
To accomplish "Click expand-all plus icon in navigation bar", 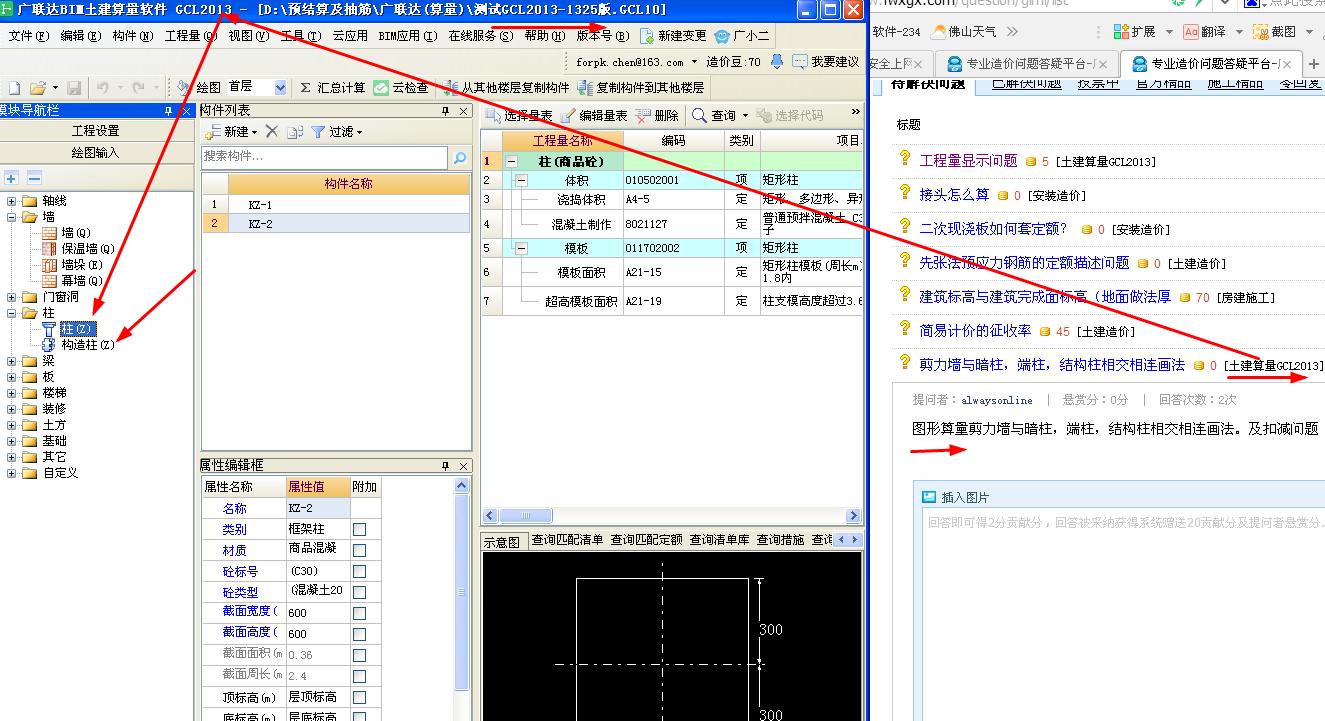I will pos(12,178).
